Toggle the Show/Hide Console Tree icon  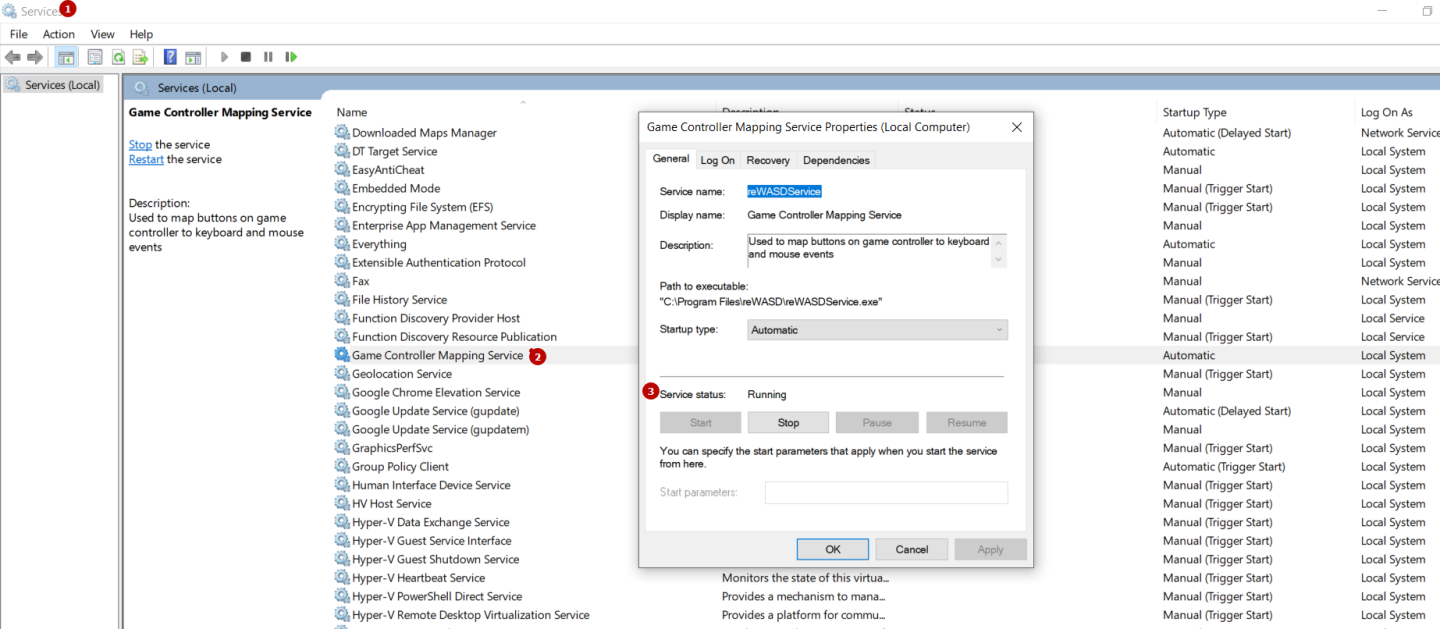pos(66,57)
